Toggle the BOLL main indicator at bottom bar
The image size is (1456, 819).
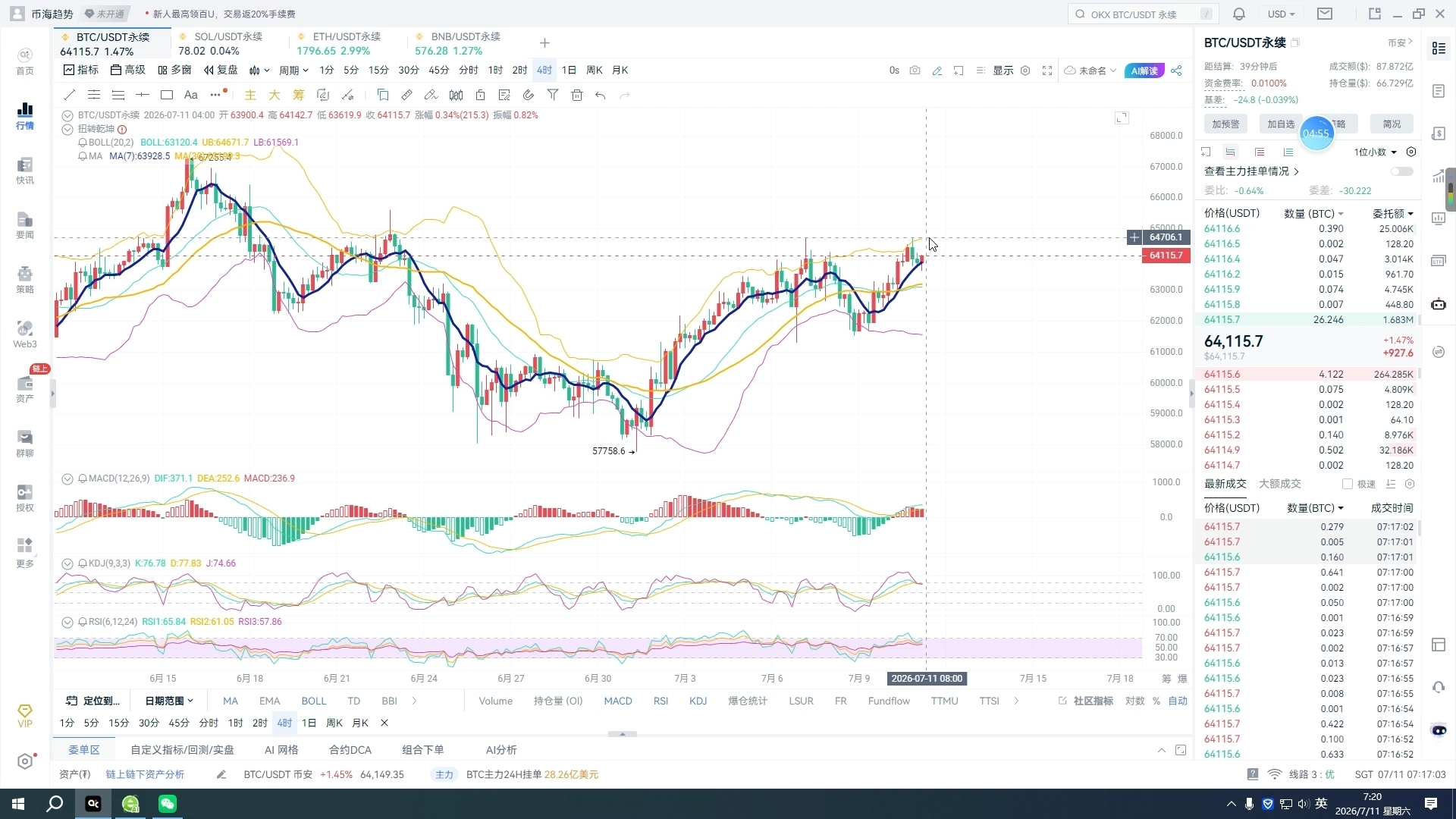(x=314, y=701)
